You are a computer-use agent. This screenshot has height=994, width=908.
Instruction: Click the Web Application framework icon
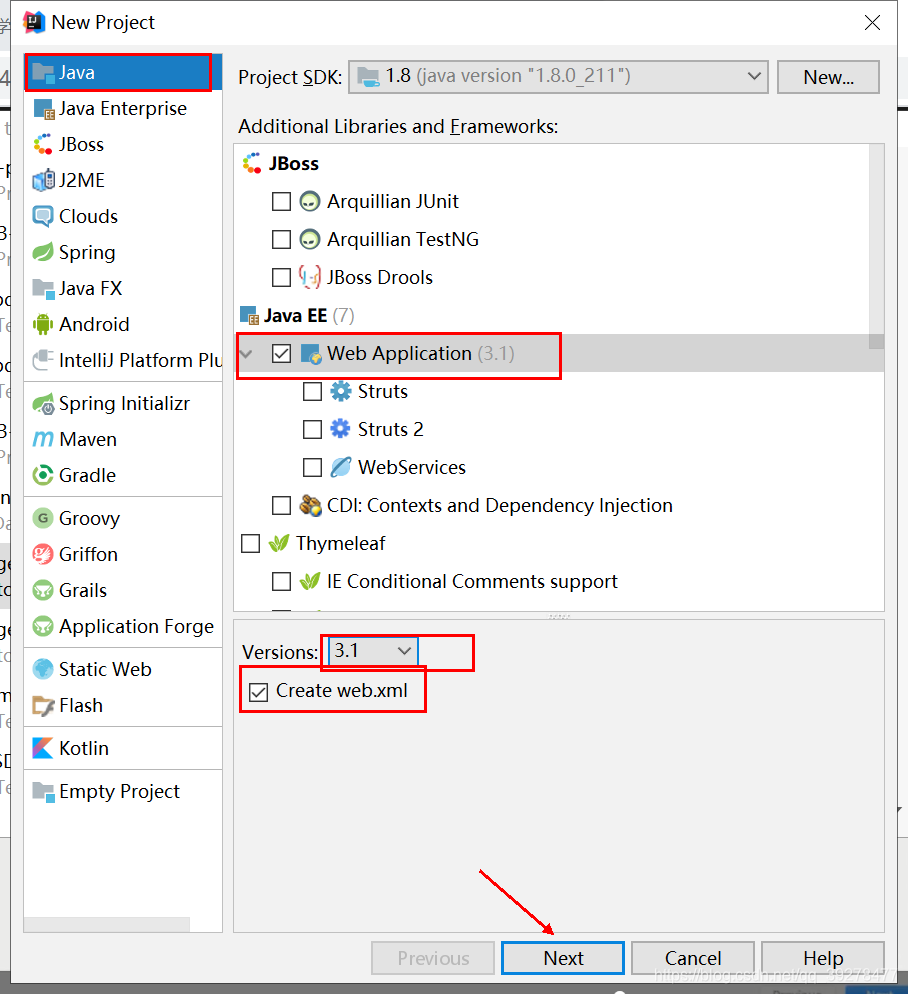pos(311,354)
